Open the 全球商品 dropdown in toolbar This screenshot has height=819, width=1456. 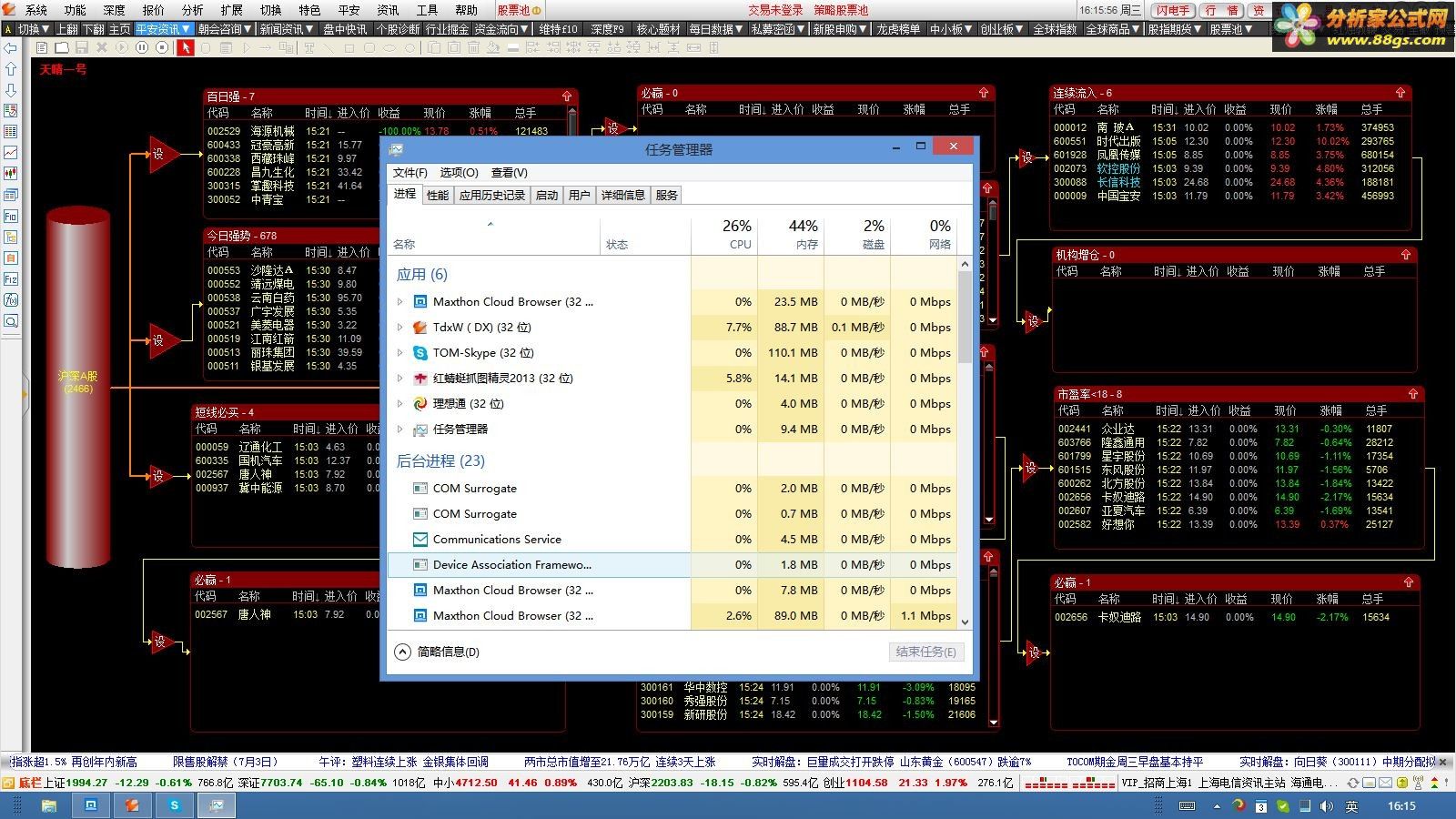pyautogui.click(x=1113, y=29)
